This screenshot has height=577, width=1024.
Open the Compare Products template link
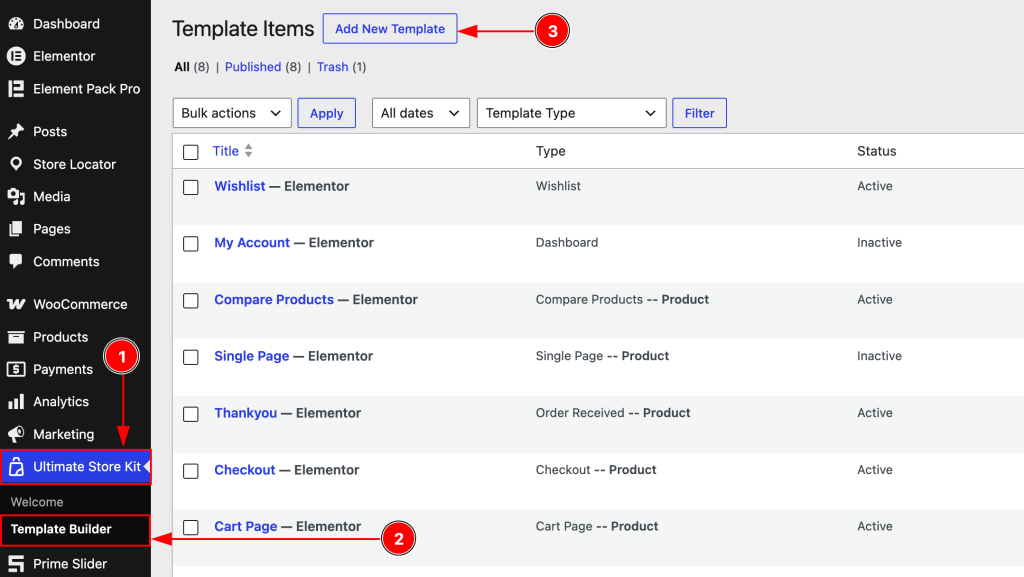[x=274, y=300]
